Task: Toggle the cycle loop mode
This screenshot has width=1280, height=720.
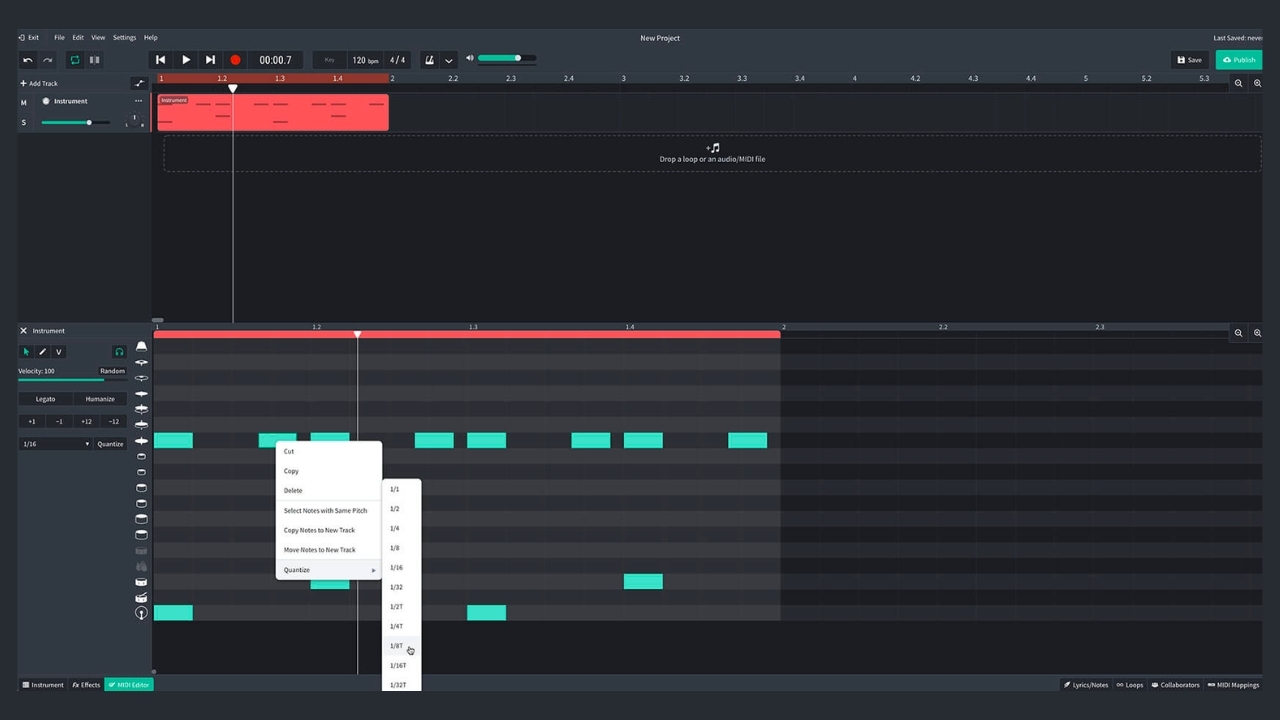Action: coord(75,60)
